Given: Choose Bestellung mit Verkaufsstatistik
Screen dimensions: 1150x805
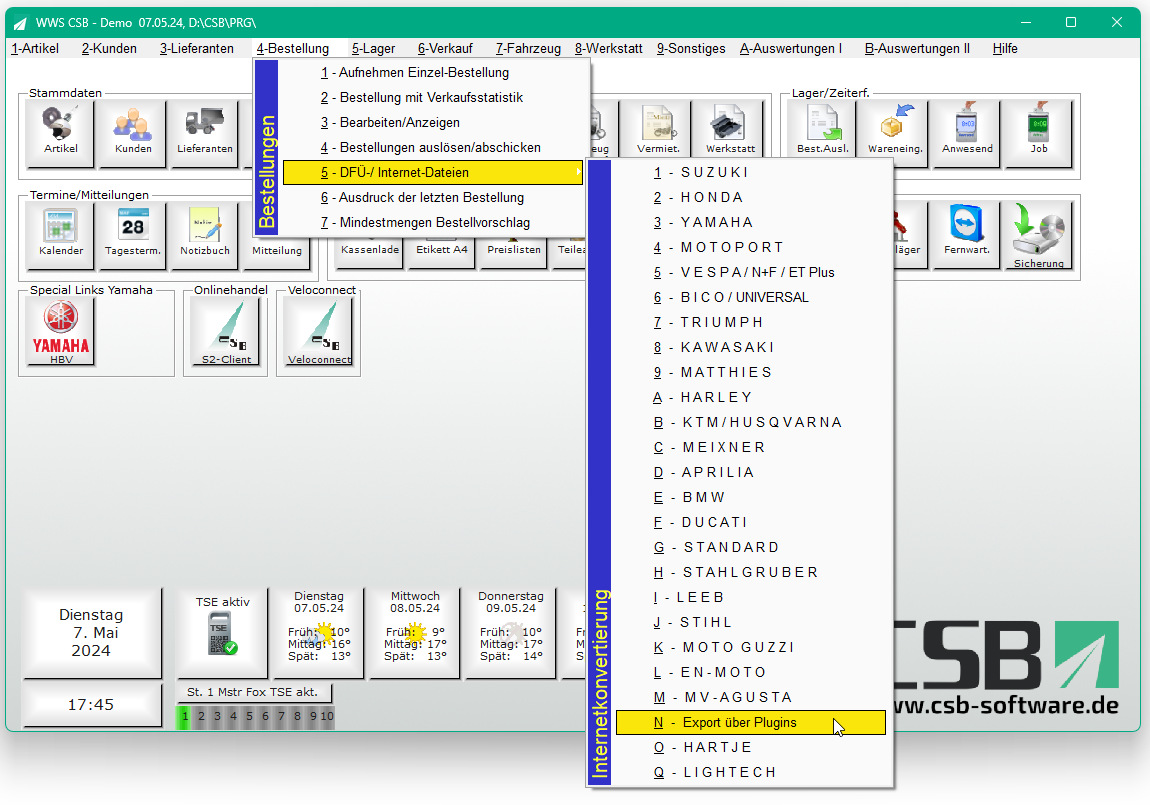Looking at the screenshot, I should tap(433, 98).
